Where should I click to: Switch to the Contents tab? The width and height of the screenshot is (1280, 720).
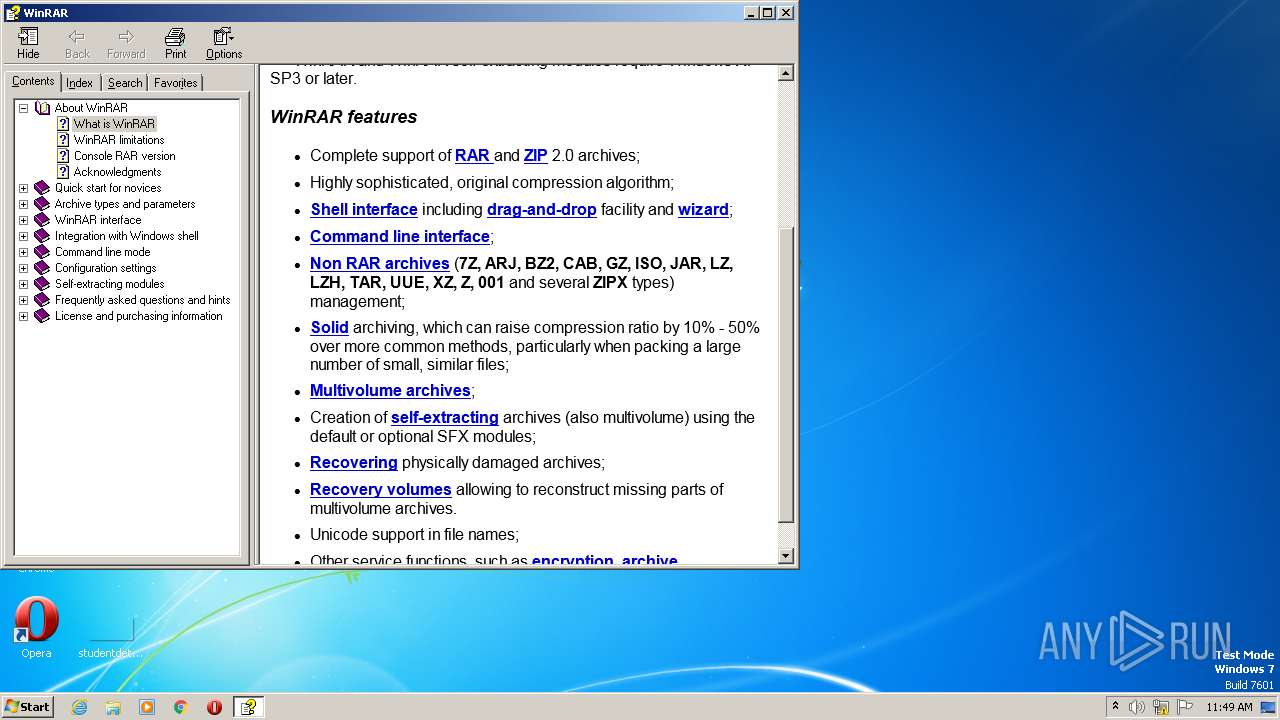(x=33, y=81)
